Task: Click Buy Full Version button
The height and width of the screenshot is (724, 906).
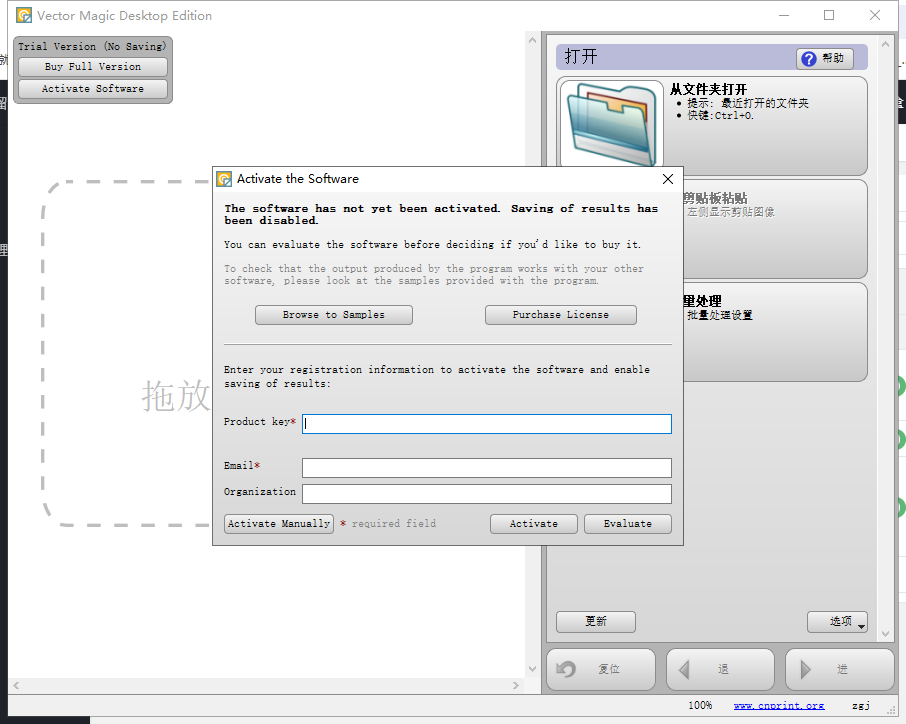Action: 93,67
